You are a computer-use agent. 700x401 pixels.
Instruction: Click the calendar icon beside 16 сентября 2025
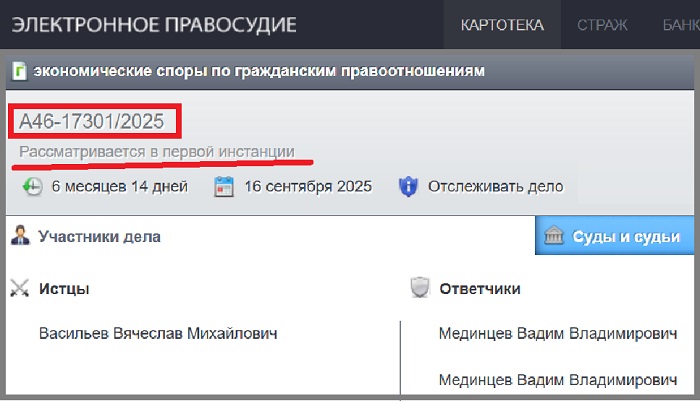[x=225, y=186]
